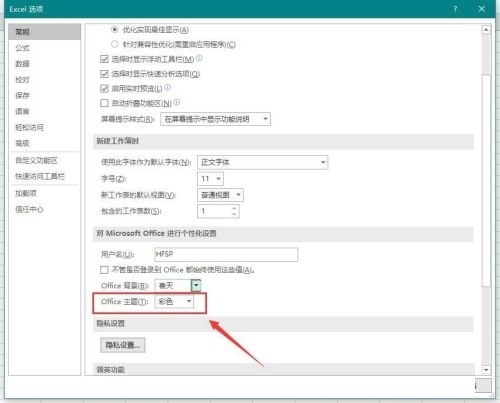Click the 用户名 HFSP text field
Screen dimensions: 500x403
[x=226, y=254]
